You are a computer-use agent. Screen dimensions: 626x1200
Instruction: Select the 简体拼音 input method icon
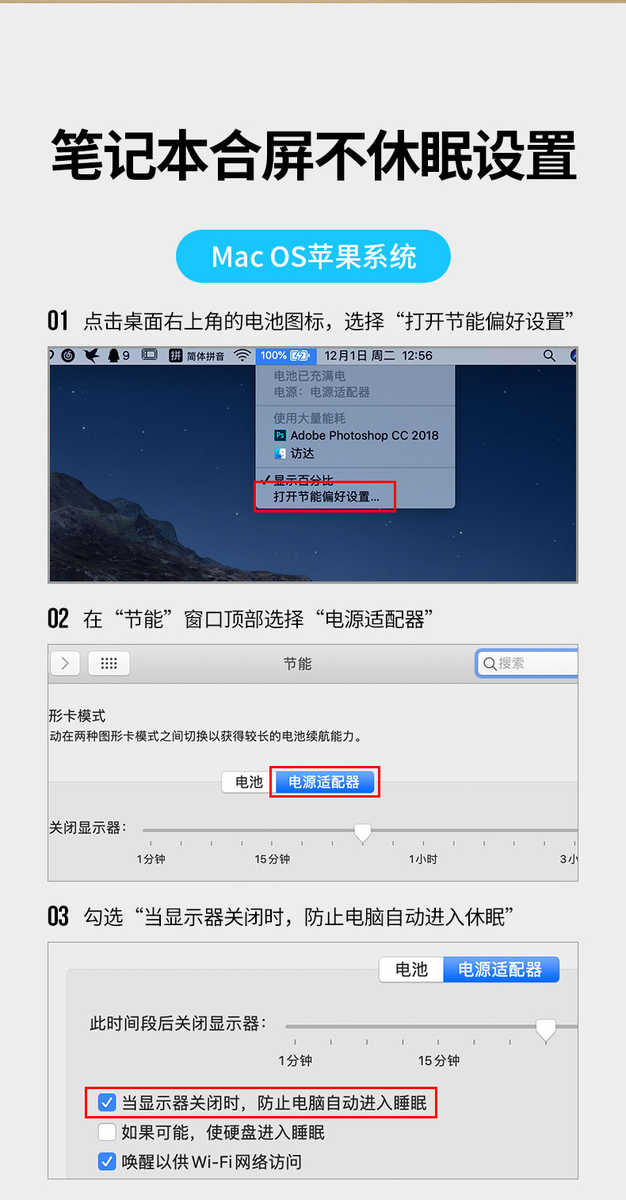tap(198, 355)
